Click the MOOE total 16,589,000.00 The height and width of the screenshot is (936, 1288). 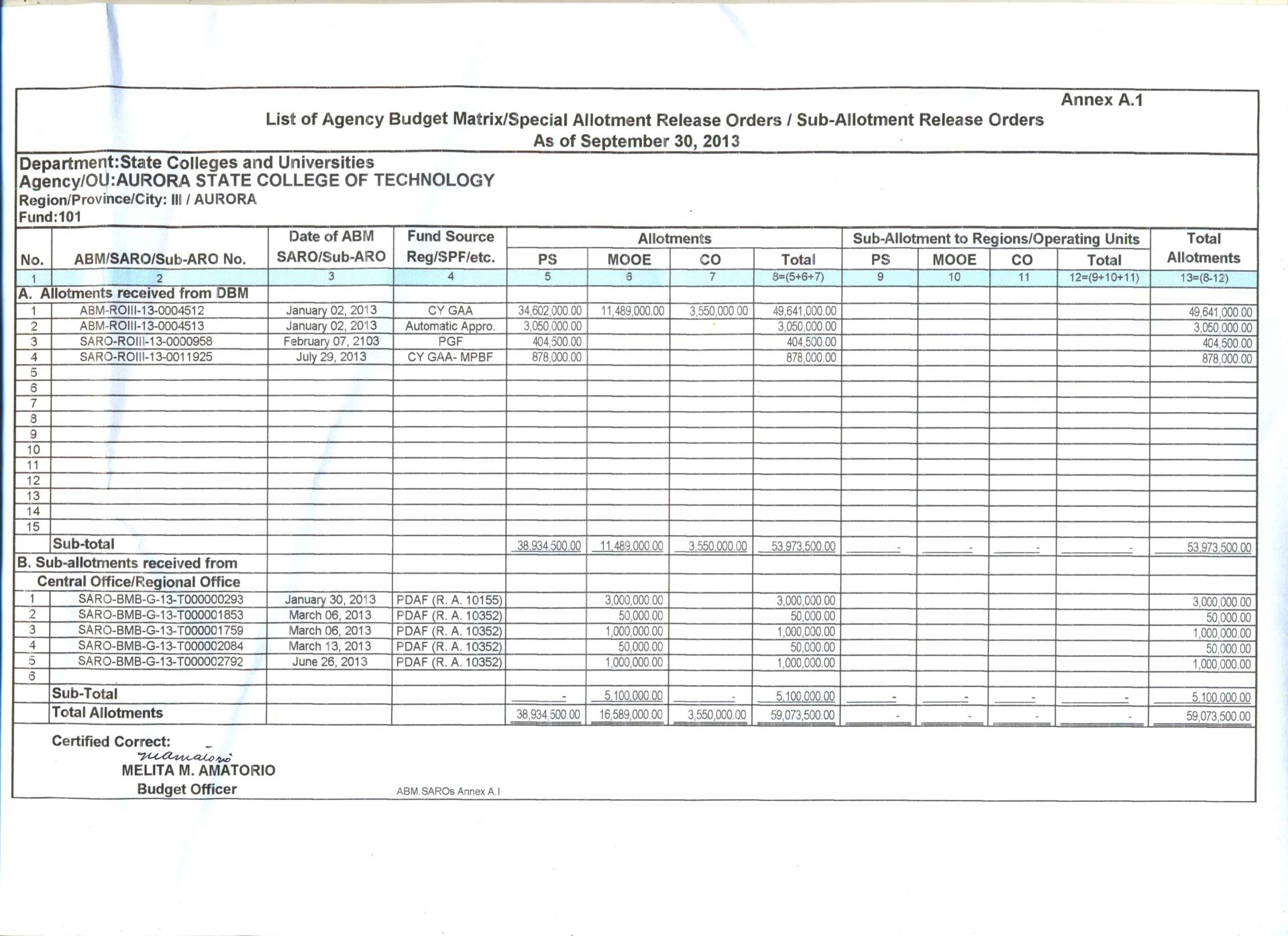click(631, 715)
